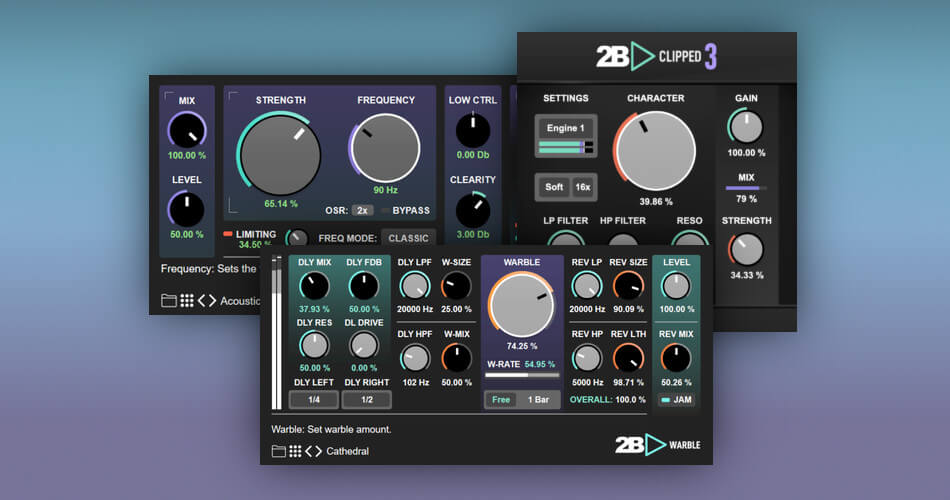The height and width of the screenshot is (500, 950).
Task: Select 1 Bar warble sync option
Action: coord(538,399)
